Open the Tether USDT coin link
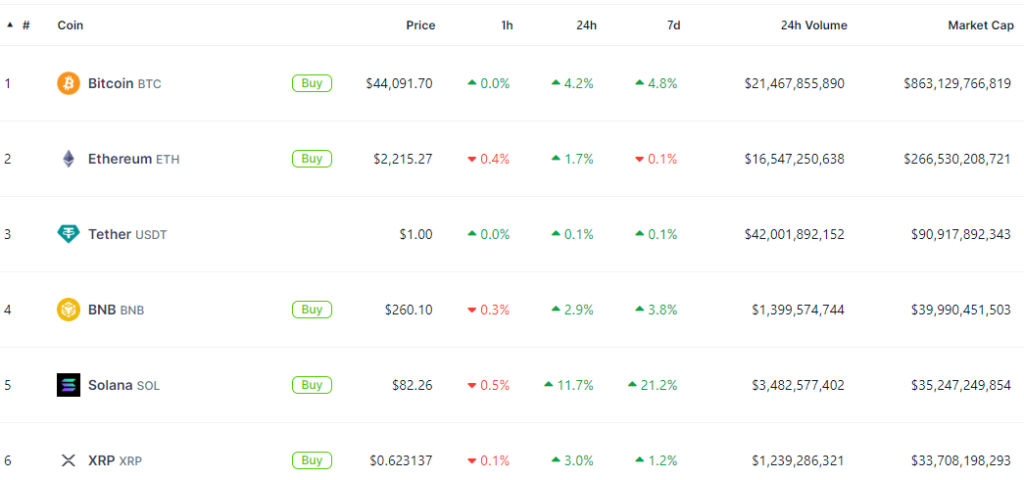Image resolution: width=1024 pixels, height=480 pixels. click(x=127, y=234)
